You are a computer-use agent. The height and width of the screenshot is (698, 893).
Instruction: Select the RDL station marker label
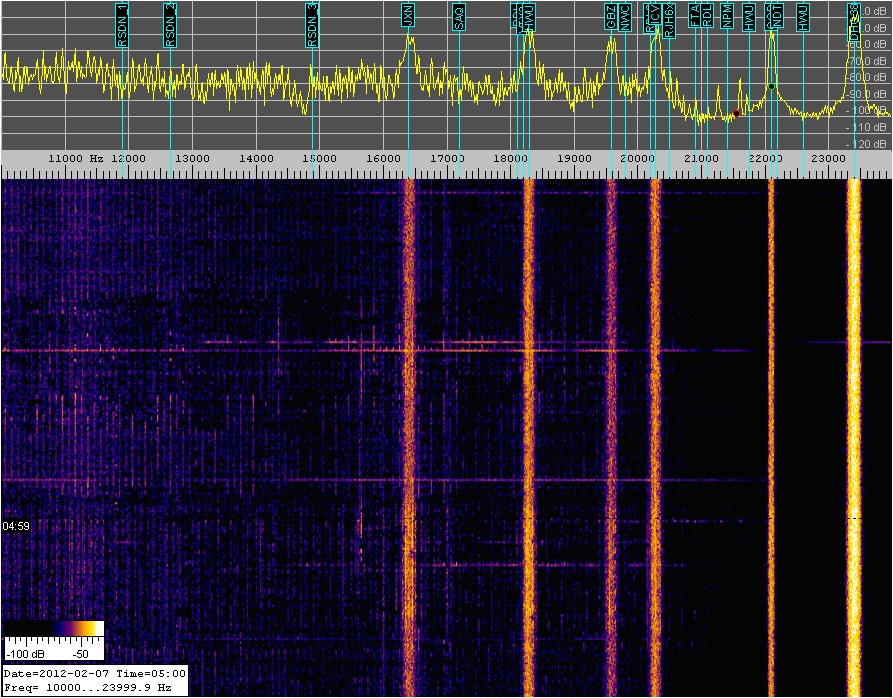tap(707, 16)
